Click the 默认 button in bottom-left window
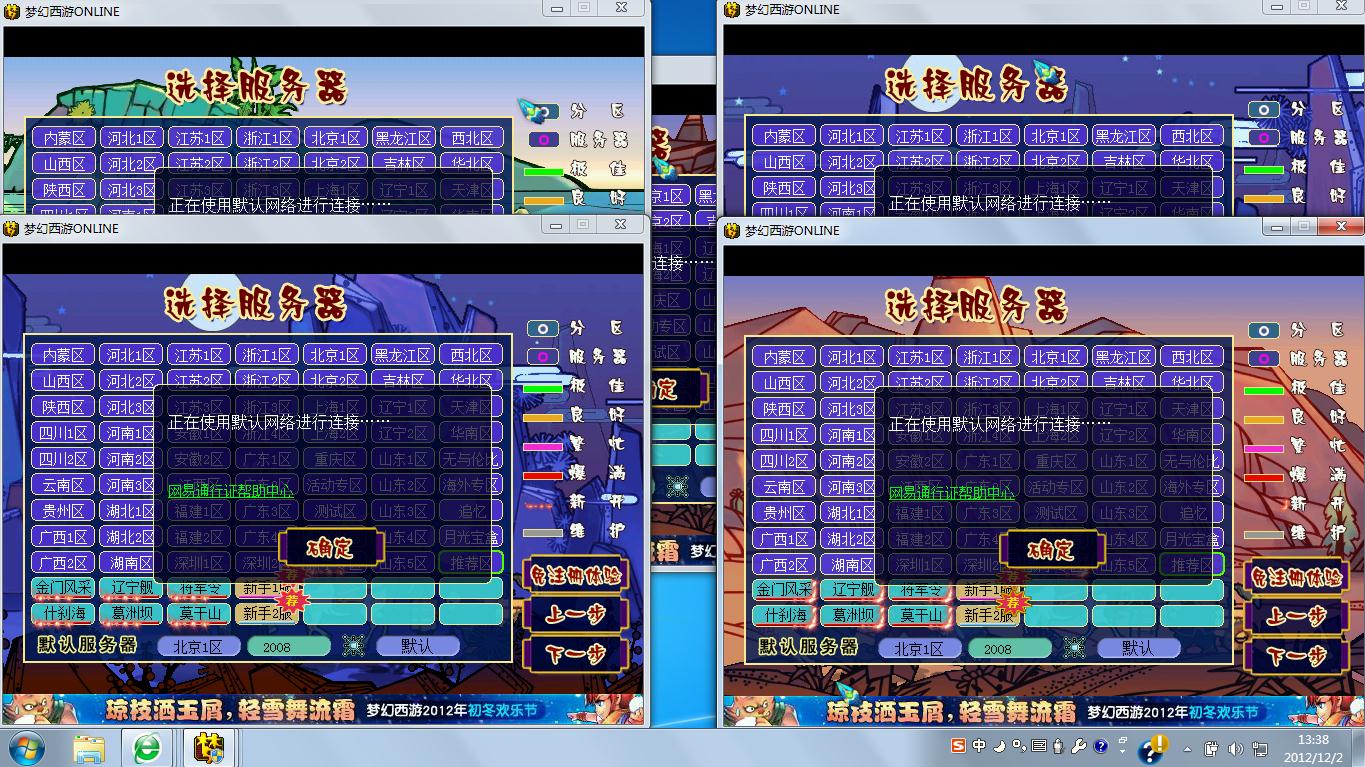This screenshot has height=767, width=1365. 417,646
